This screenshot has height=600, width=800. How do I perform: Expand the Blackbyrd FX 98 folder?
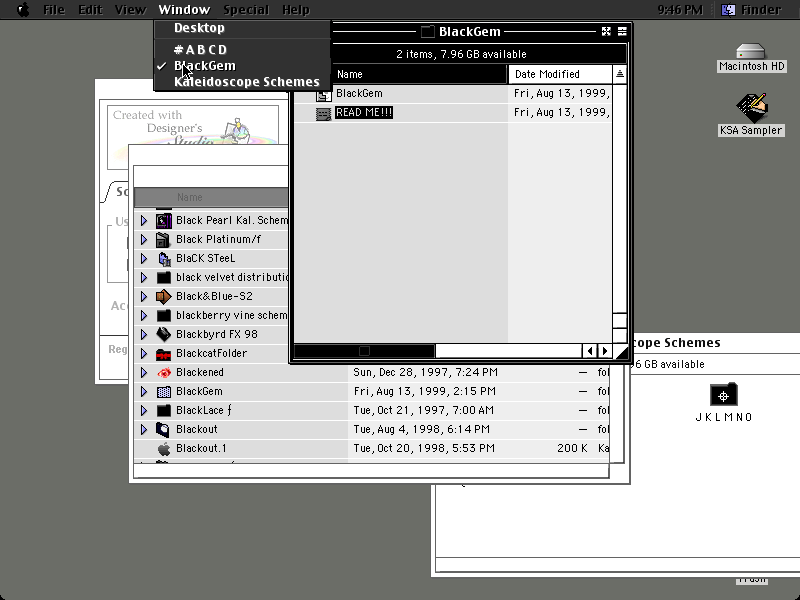coord(144,334)
